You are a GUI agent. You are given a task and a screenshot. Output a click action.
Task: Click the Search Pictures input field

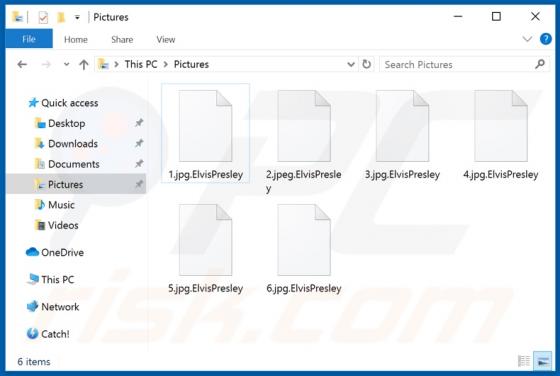click(458, 65)
